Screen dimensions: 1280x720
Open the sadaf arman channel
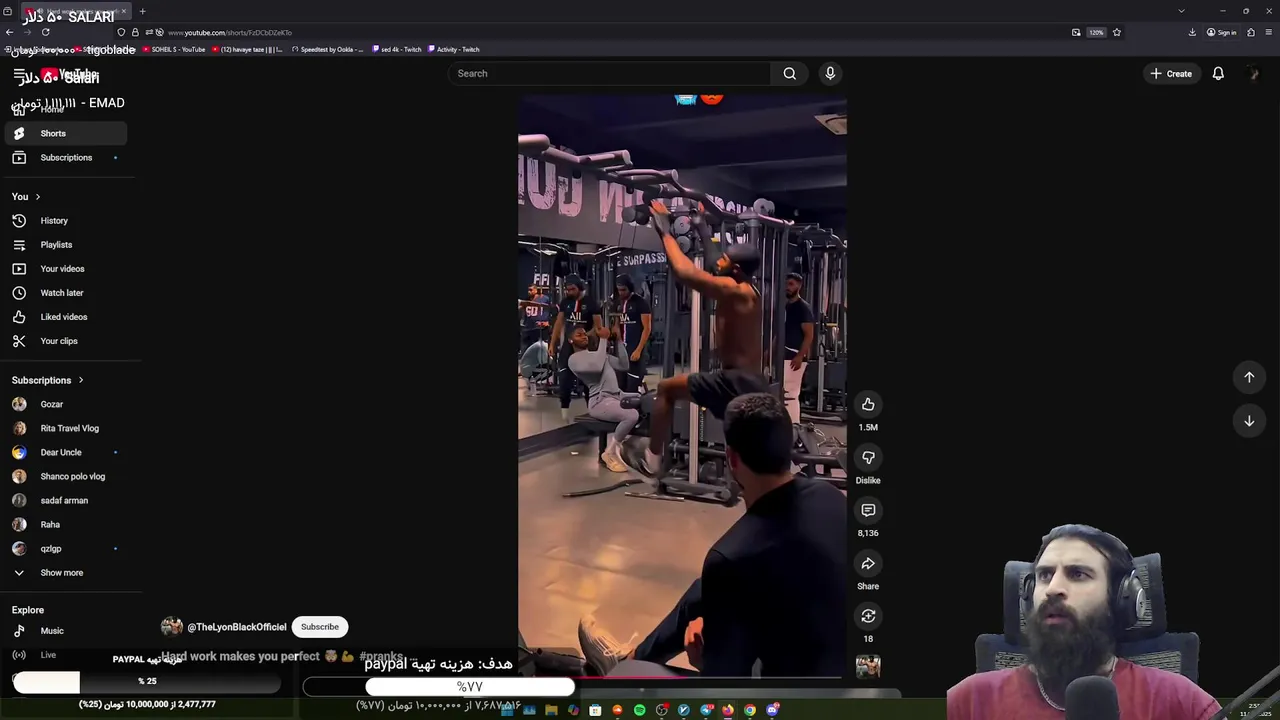66,500
